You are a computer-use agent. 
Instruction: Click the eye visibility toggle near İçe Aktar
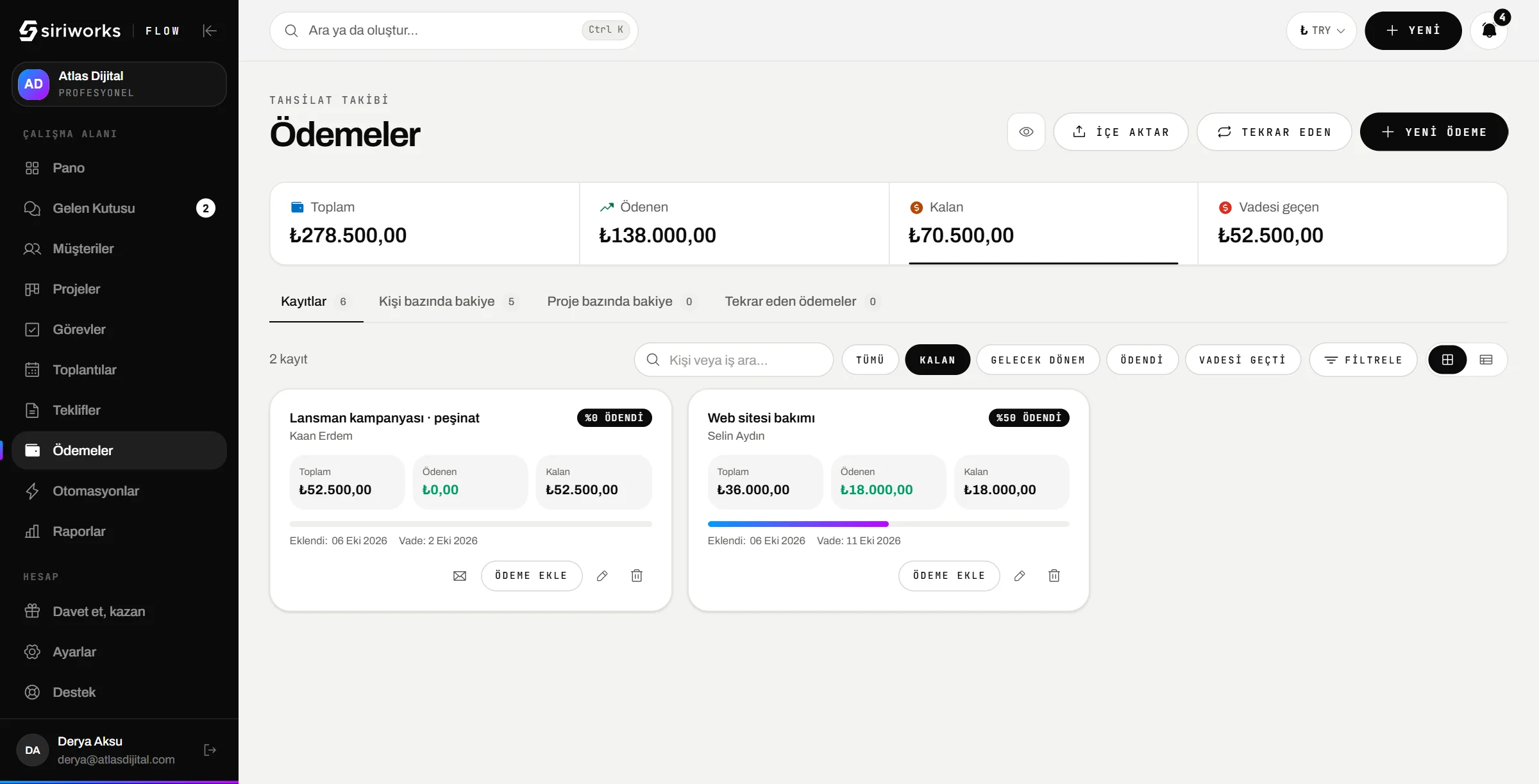click(1026, 131)
